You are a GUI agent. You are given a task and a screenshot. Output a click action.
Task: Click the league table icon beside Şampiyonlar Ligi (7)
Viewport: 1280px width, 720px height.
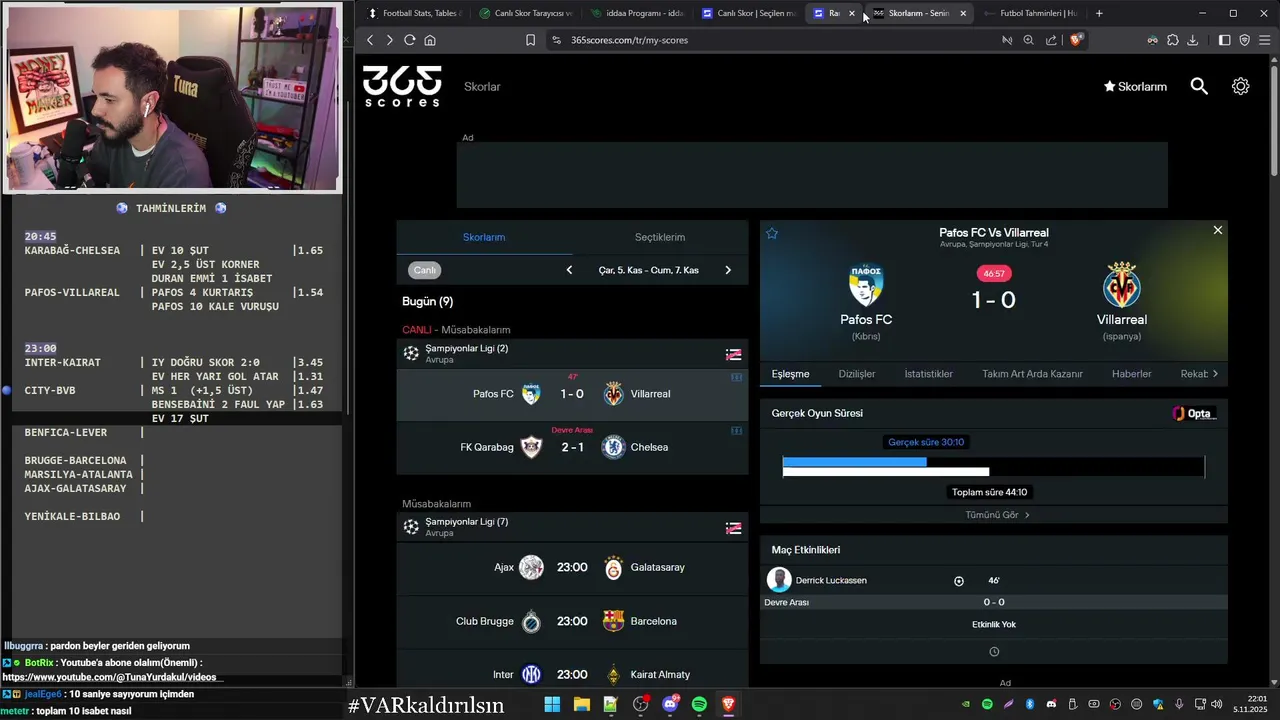734,528
